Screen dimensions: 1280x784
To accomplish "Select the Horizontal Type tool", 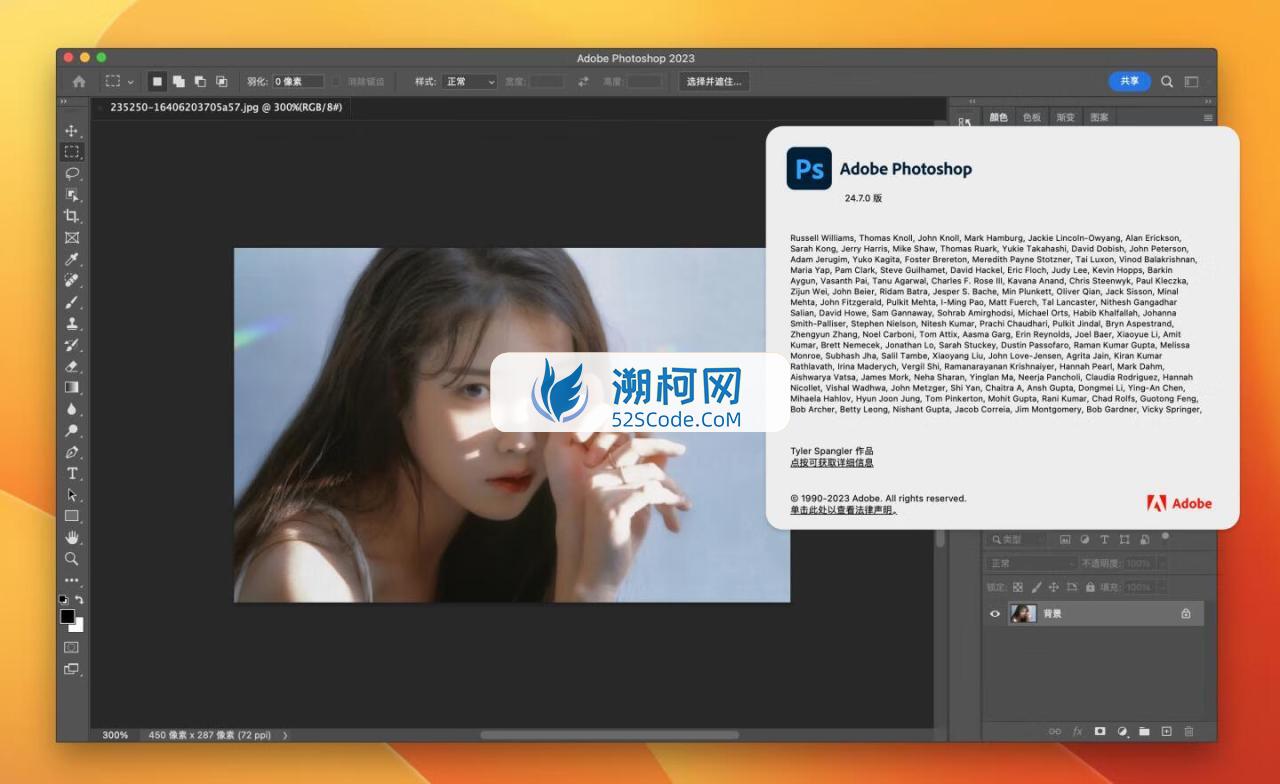I will pos(71,473).
